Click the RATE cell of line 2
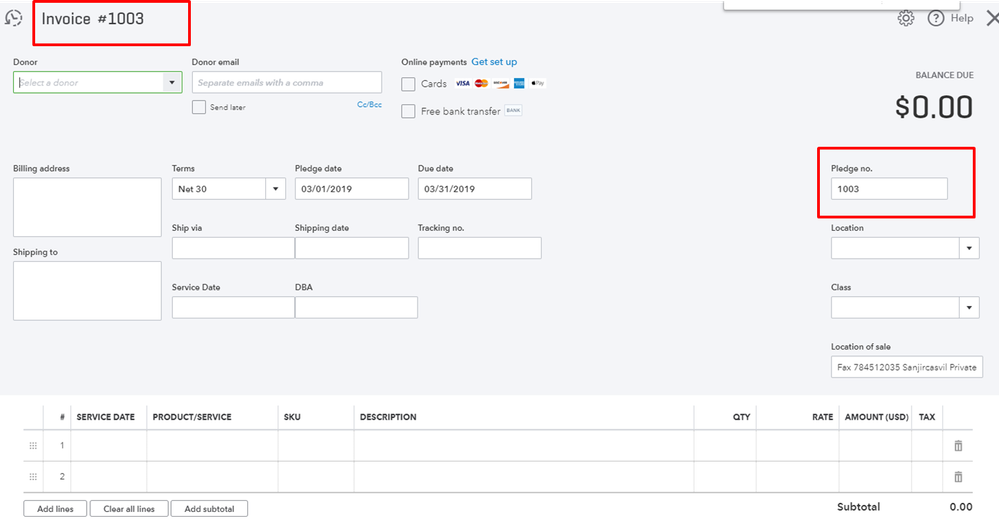The image size is (999, 523). pos(798,476)
